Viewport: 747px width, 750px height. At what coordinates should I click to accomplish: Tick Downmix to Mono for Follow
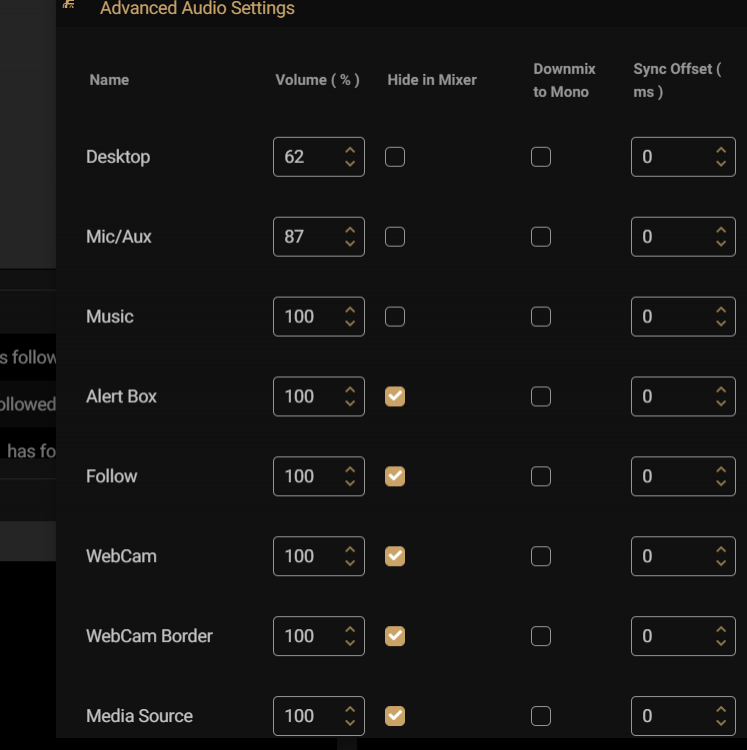pos(541,476)
